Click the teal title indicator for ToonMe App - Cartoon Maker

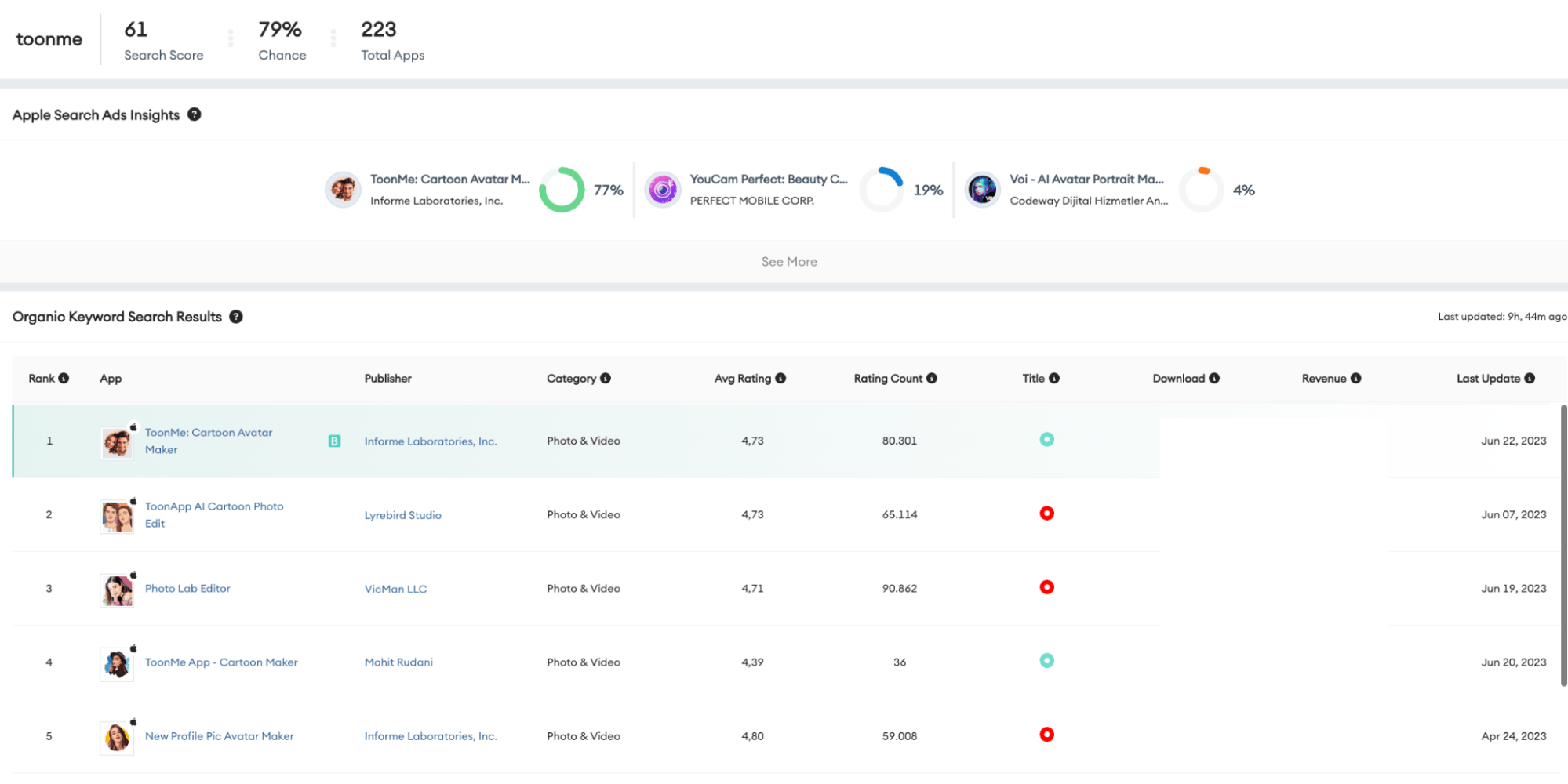point(1046,661)
